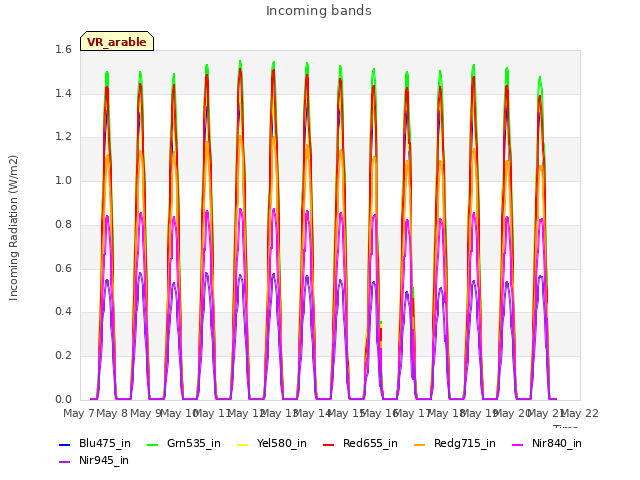Click the Incoming Radiation (W/m2) axis label

click(x=13, y=228)
